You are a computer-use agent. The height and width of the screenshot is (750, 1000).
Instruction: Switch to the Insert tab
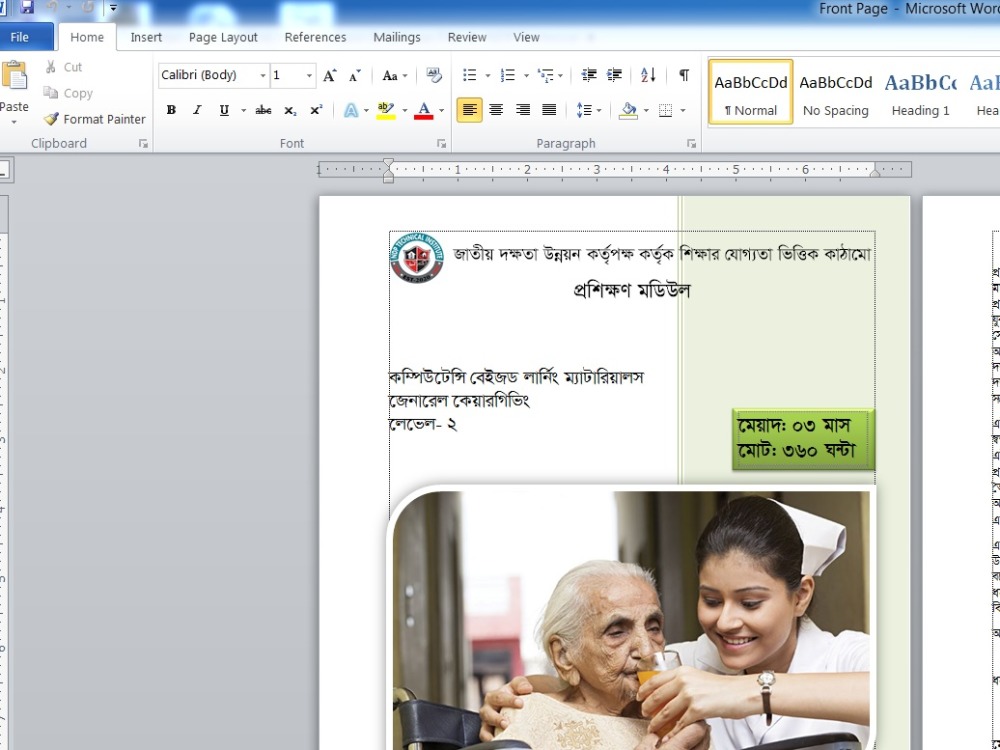tap(146, 37)
